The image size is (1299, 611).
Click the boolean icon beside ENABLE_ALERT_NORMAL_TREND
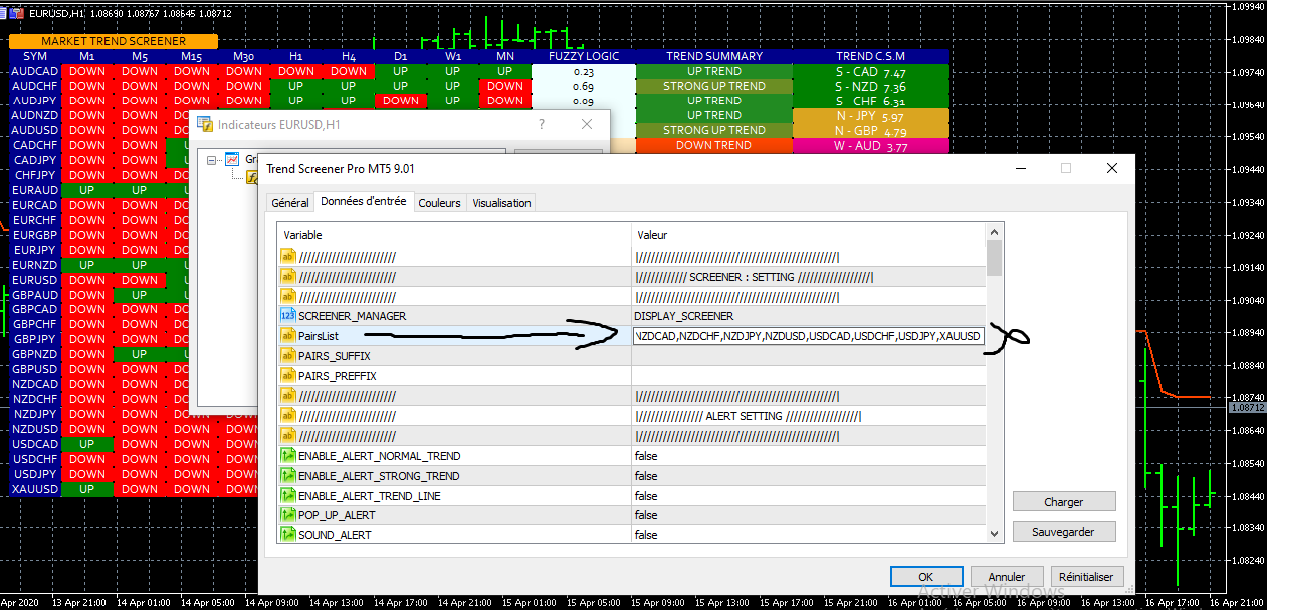(x=287, y=456)
